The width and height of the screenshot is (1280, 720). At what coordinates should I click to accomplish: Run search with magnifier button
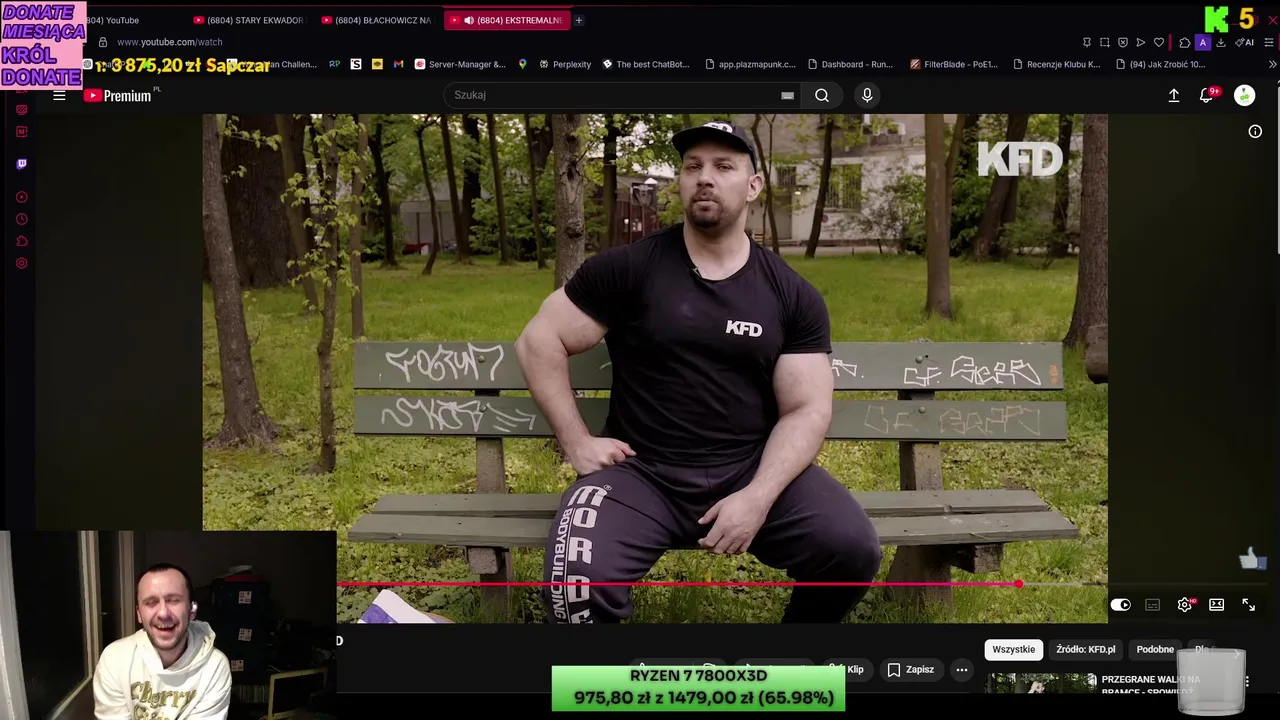822,95
